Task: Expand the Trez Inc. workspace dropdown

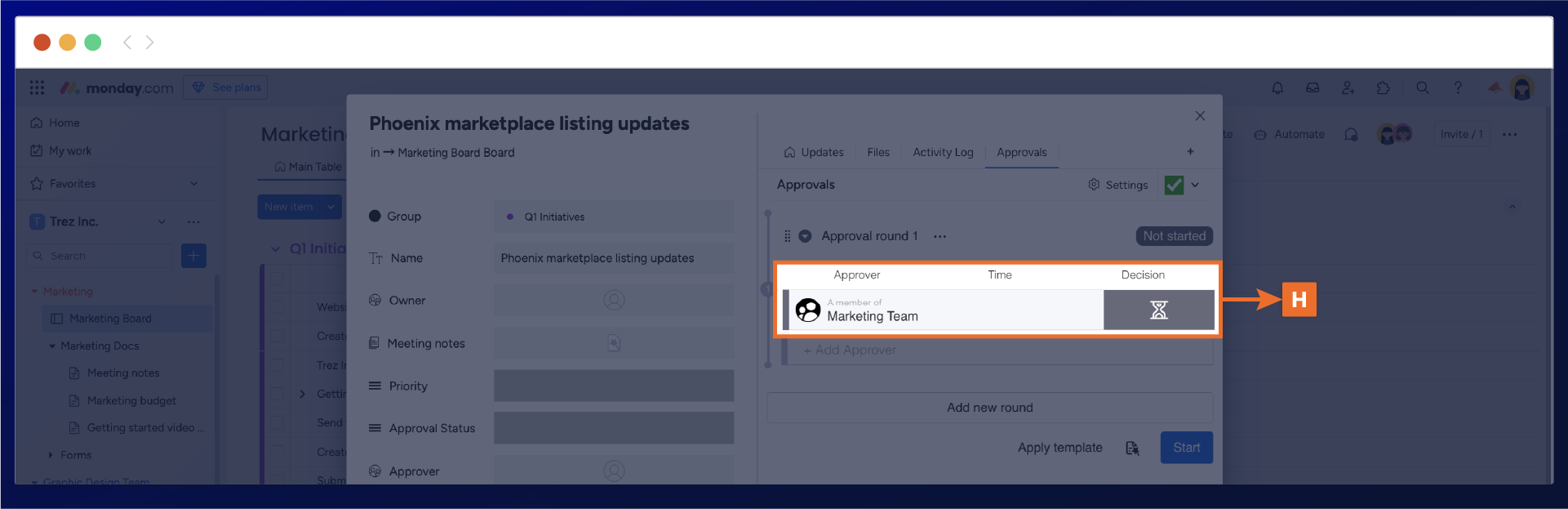Action: click(162, 221)
